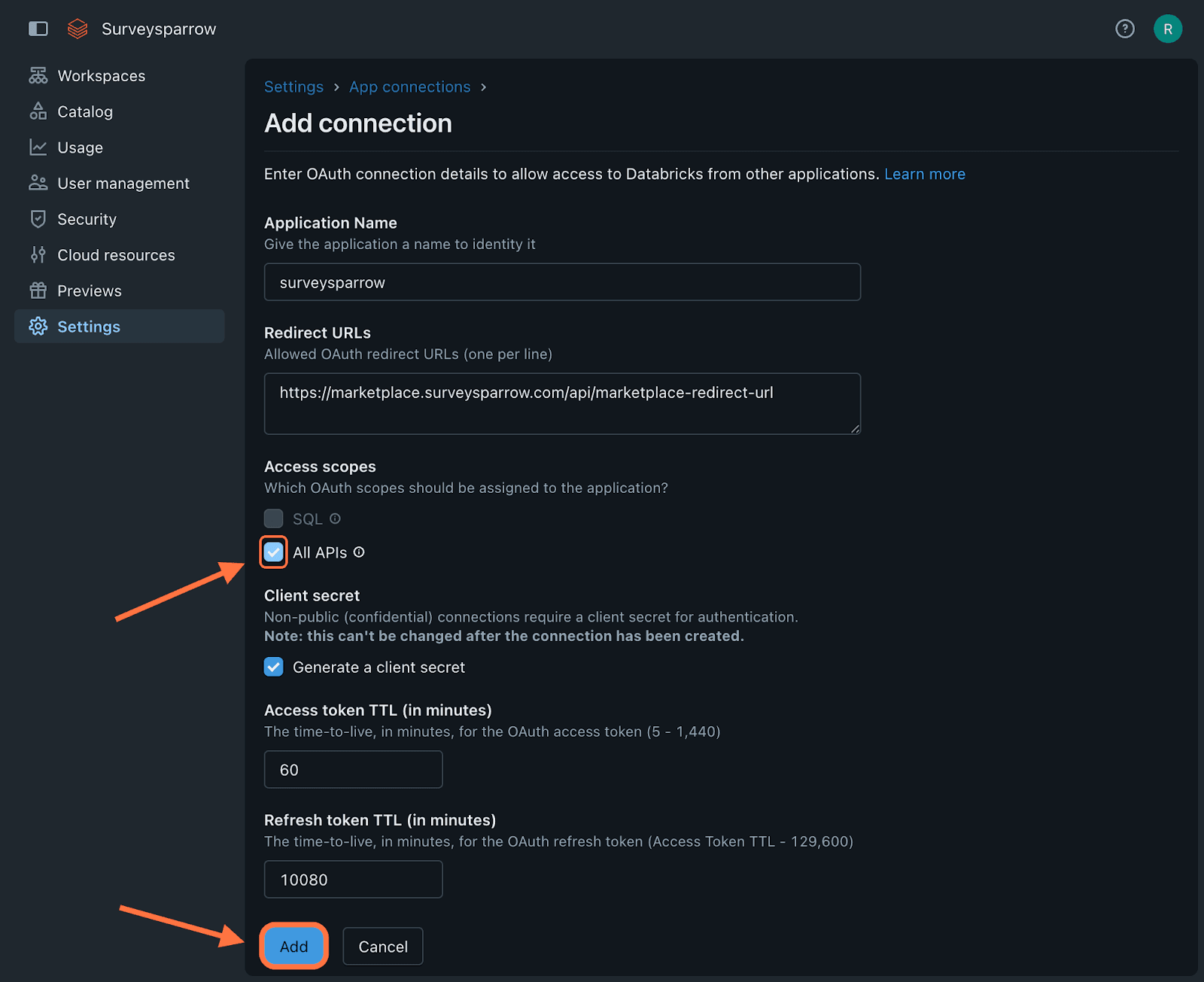Navigate to User management
The width and height of the screenshot is (1204, 982).
click(x=123, y=184)
